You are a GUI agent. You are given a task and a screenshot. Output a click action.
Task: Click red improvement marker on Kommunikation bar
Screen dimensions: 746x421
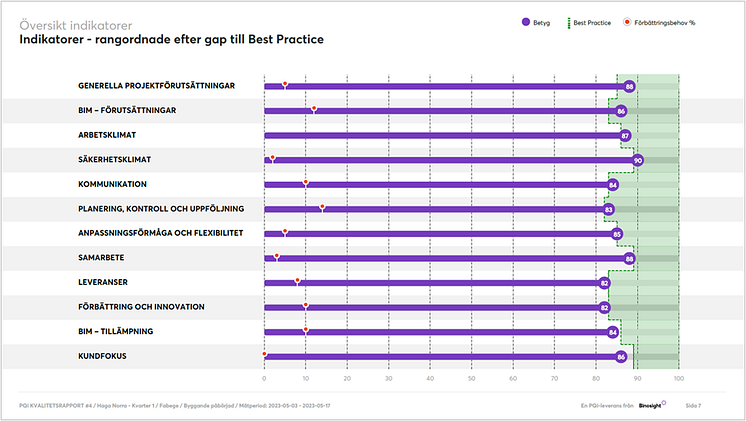click(x=305, y=183)
